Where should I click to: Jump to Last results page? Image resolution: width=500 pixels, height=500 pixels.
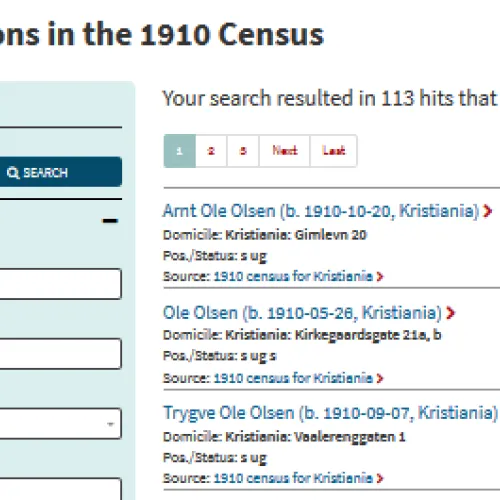point(333,151)
